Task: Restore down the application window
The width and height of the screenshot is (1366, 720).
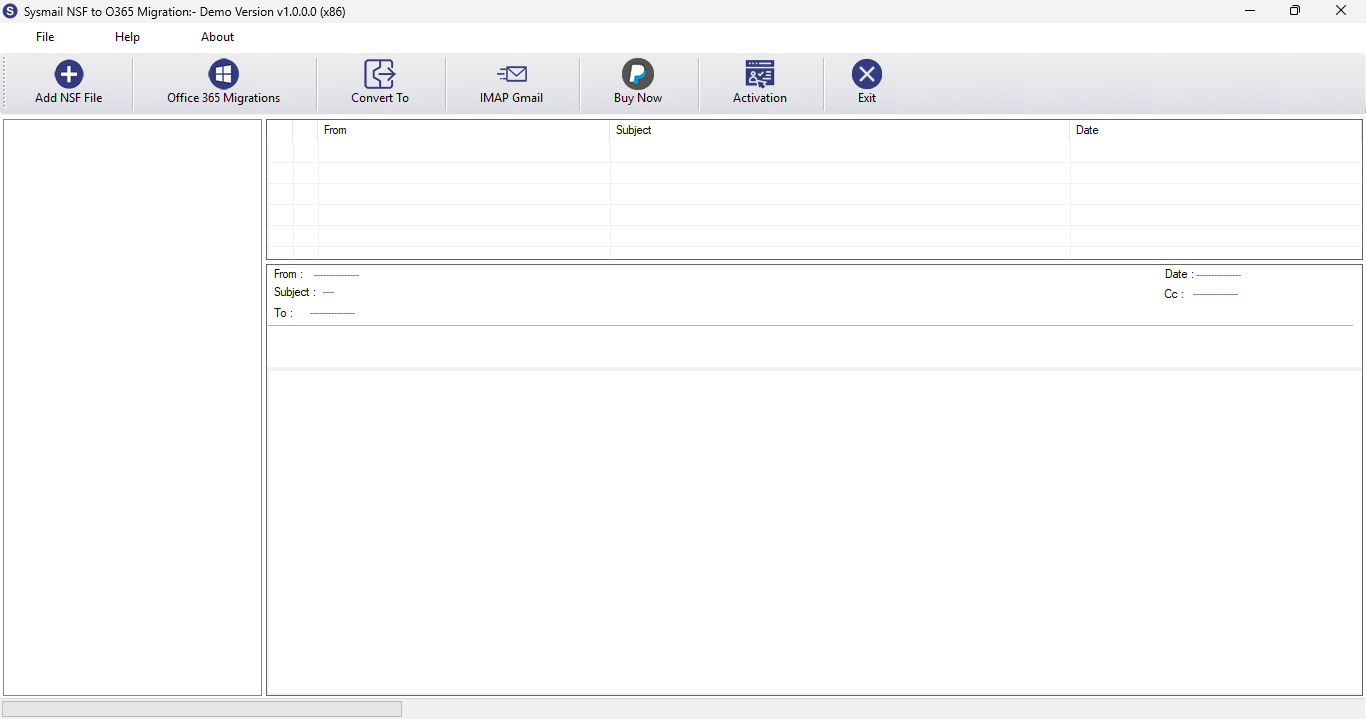Action: click(1295, 11)
